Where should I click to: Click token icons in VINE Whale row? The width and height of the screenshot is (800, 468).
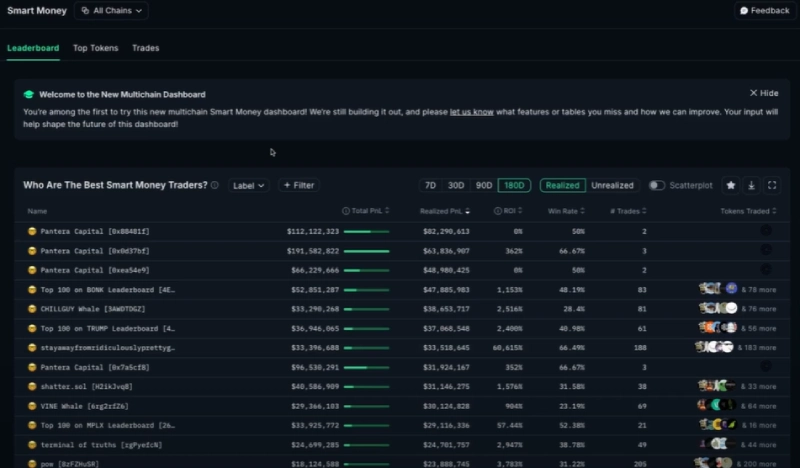click(x=716, y=405)
